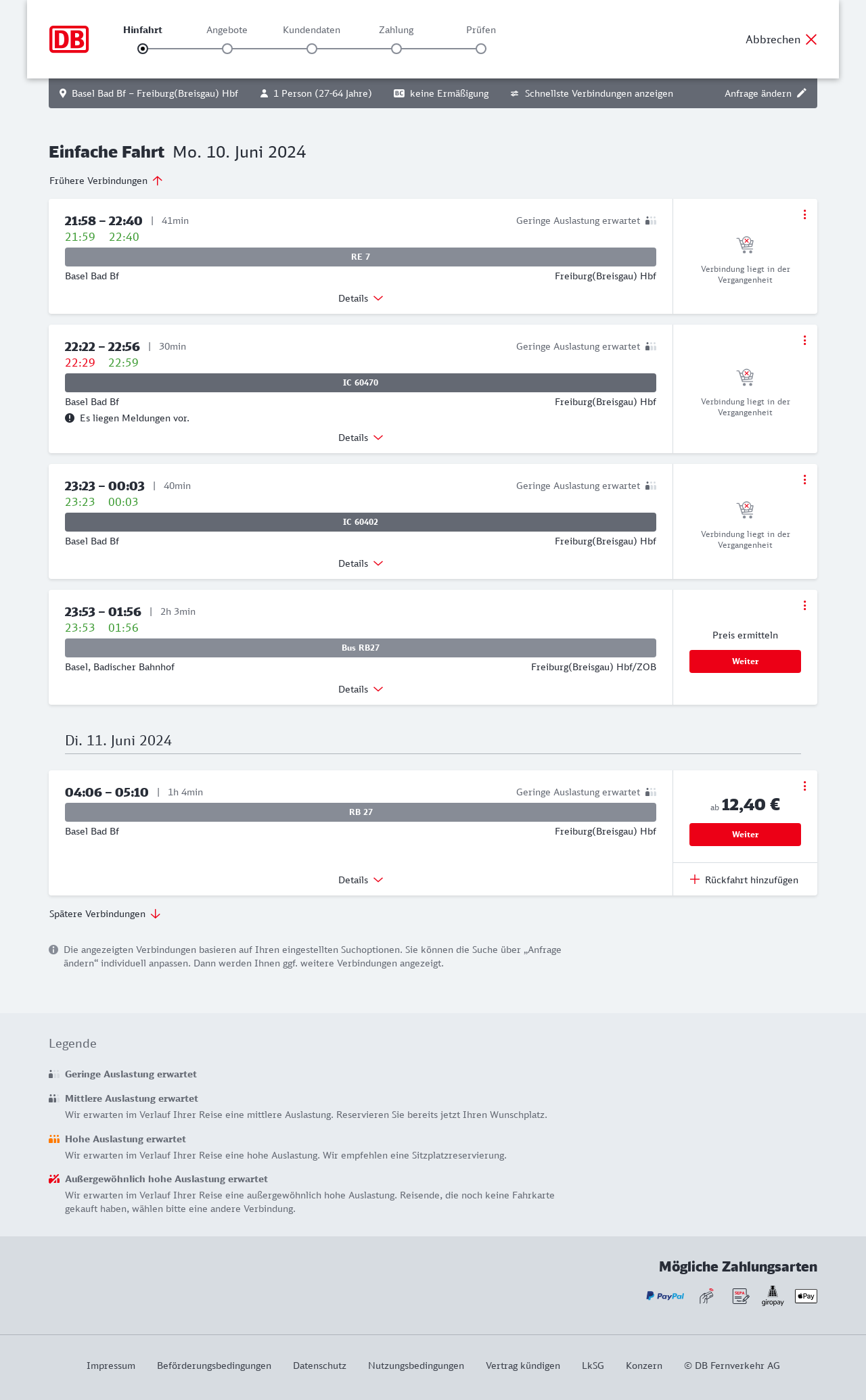866x1400 pixels.
Task: Click the Apple Pay payment icon
Action: [x=806, y=1296]
